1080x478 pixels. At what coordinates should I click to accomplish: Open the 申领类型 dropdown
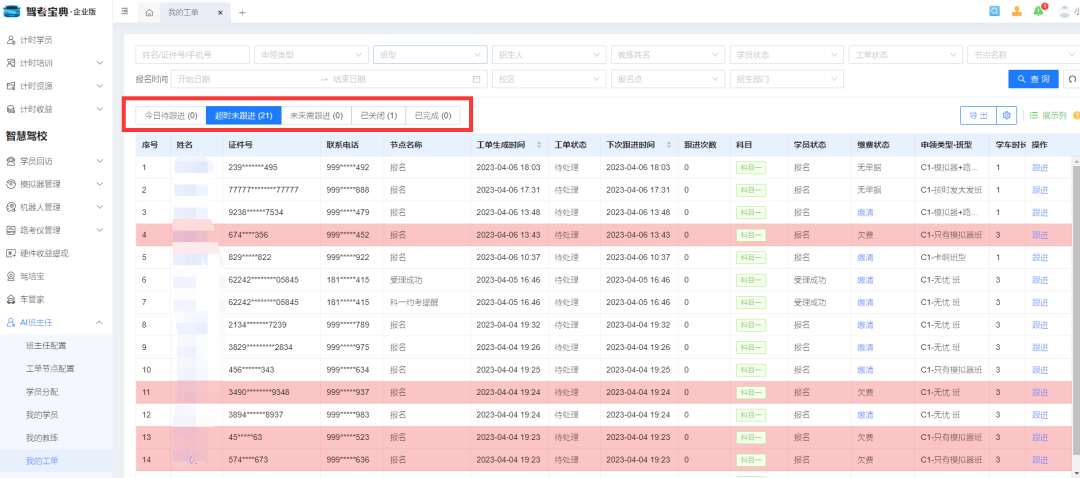(311, 54)
